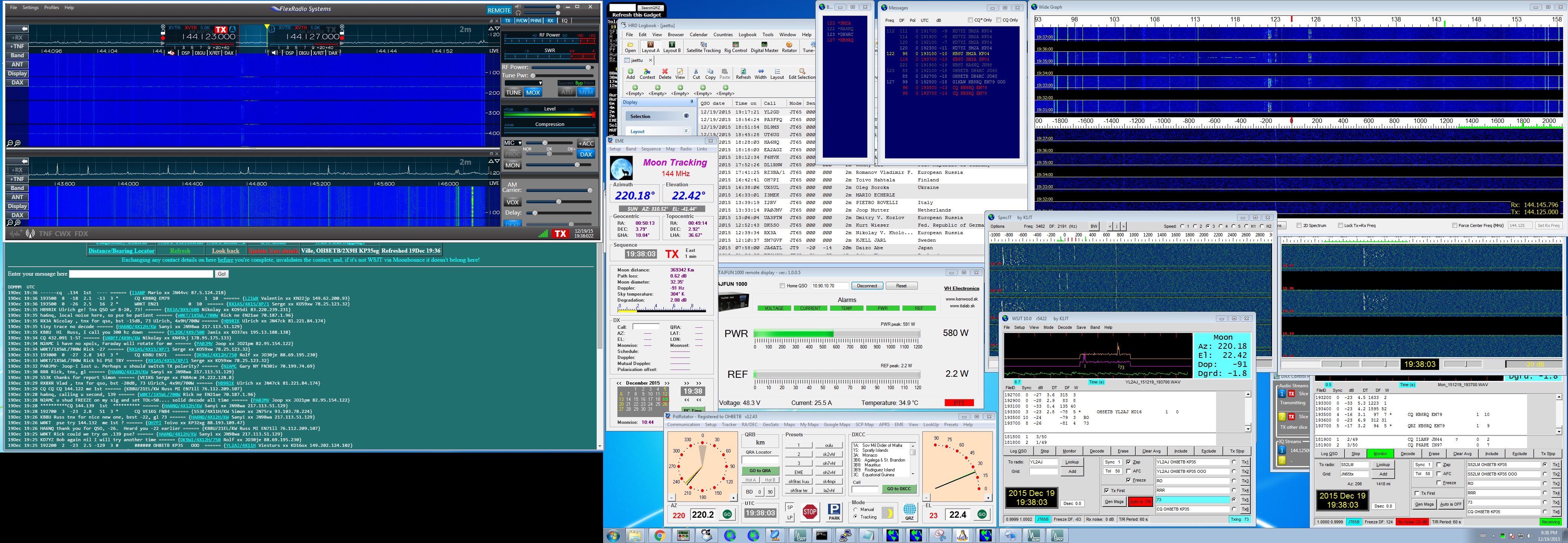Expand the Layout panel in HRD Display pane
The image size is (1568, 543).
pos(686,131)
